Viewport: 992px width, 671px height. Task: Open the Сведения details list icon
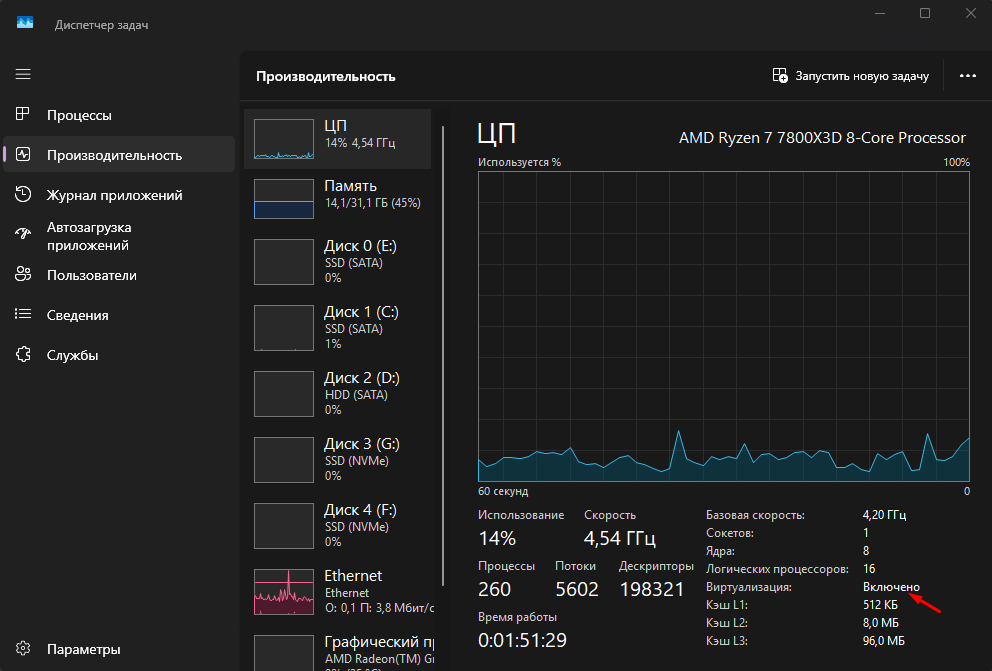coord(23,315)
